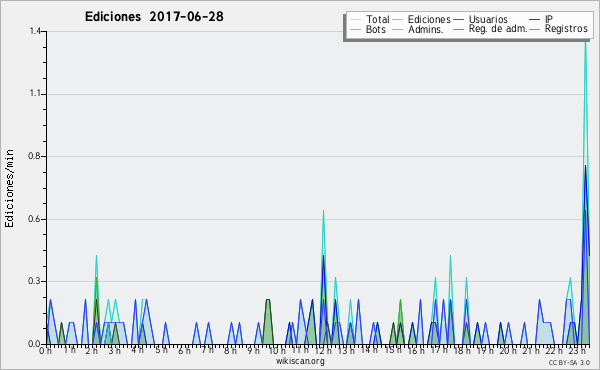This screenshot has height=370, width=600.
Task: Click the magenta Reg. de adm. swatch
Action: (x=458, y=29)
